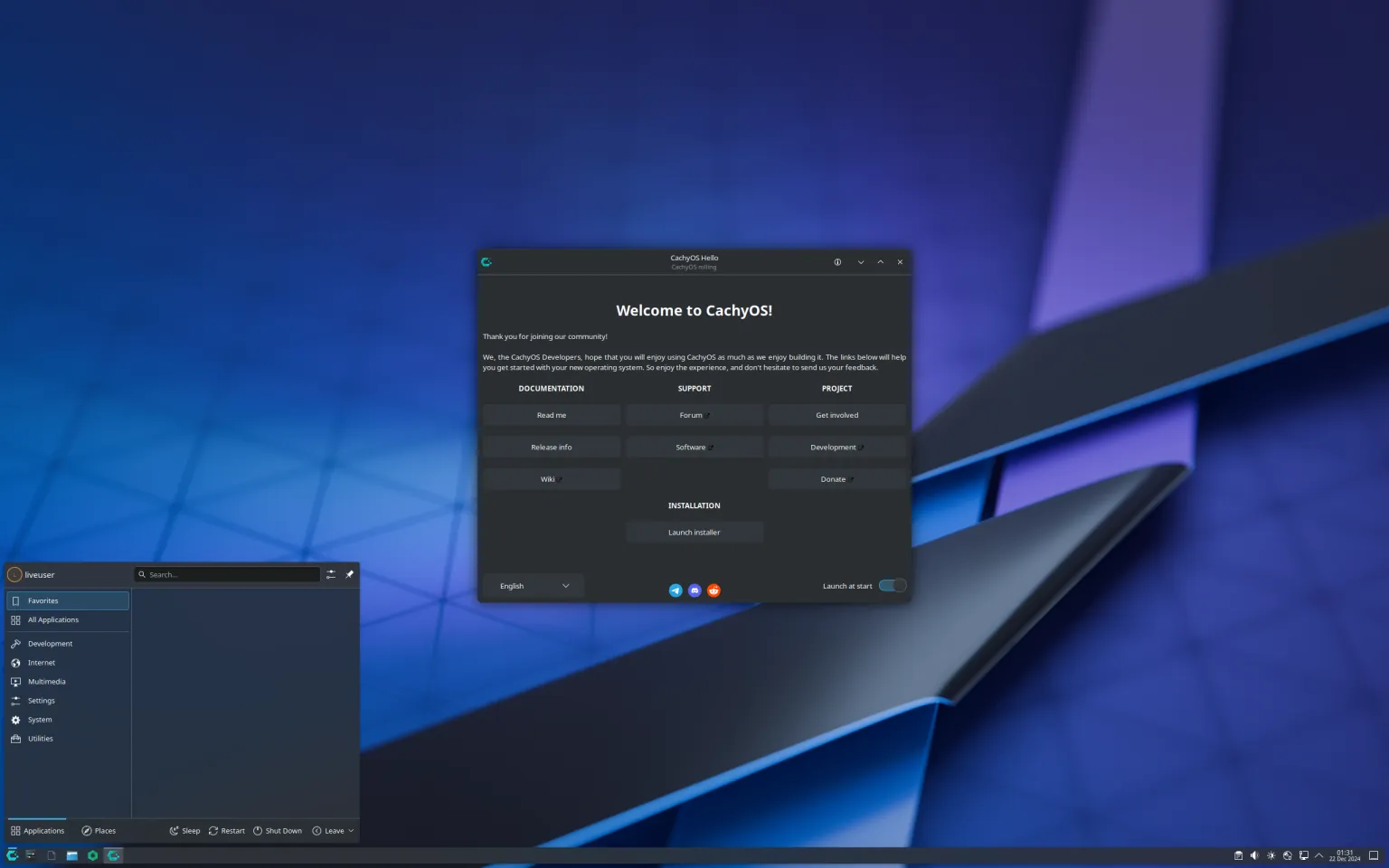
Task: Click the Launch installer button
Action: coord(694,533)
